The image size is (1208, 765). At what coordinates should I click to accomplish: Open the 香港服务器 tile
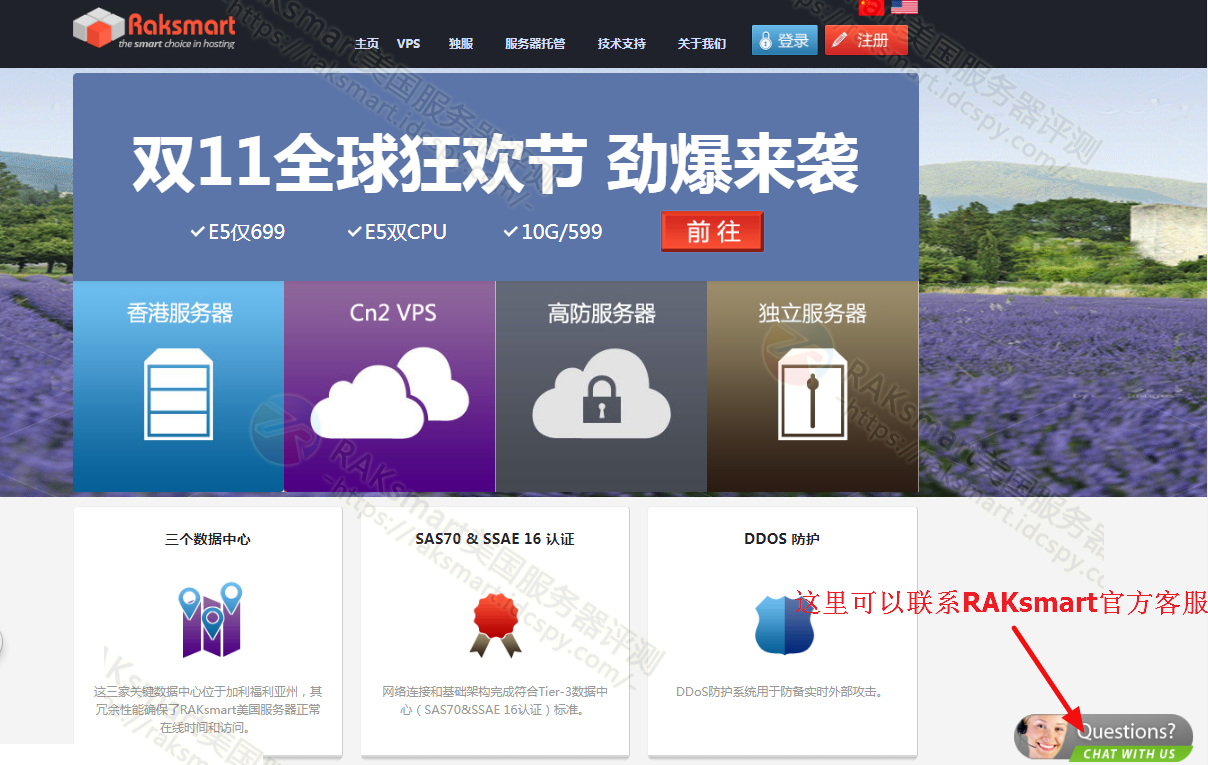[x=179, y=387]
